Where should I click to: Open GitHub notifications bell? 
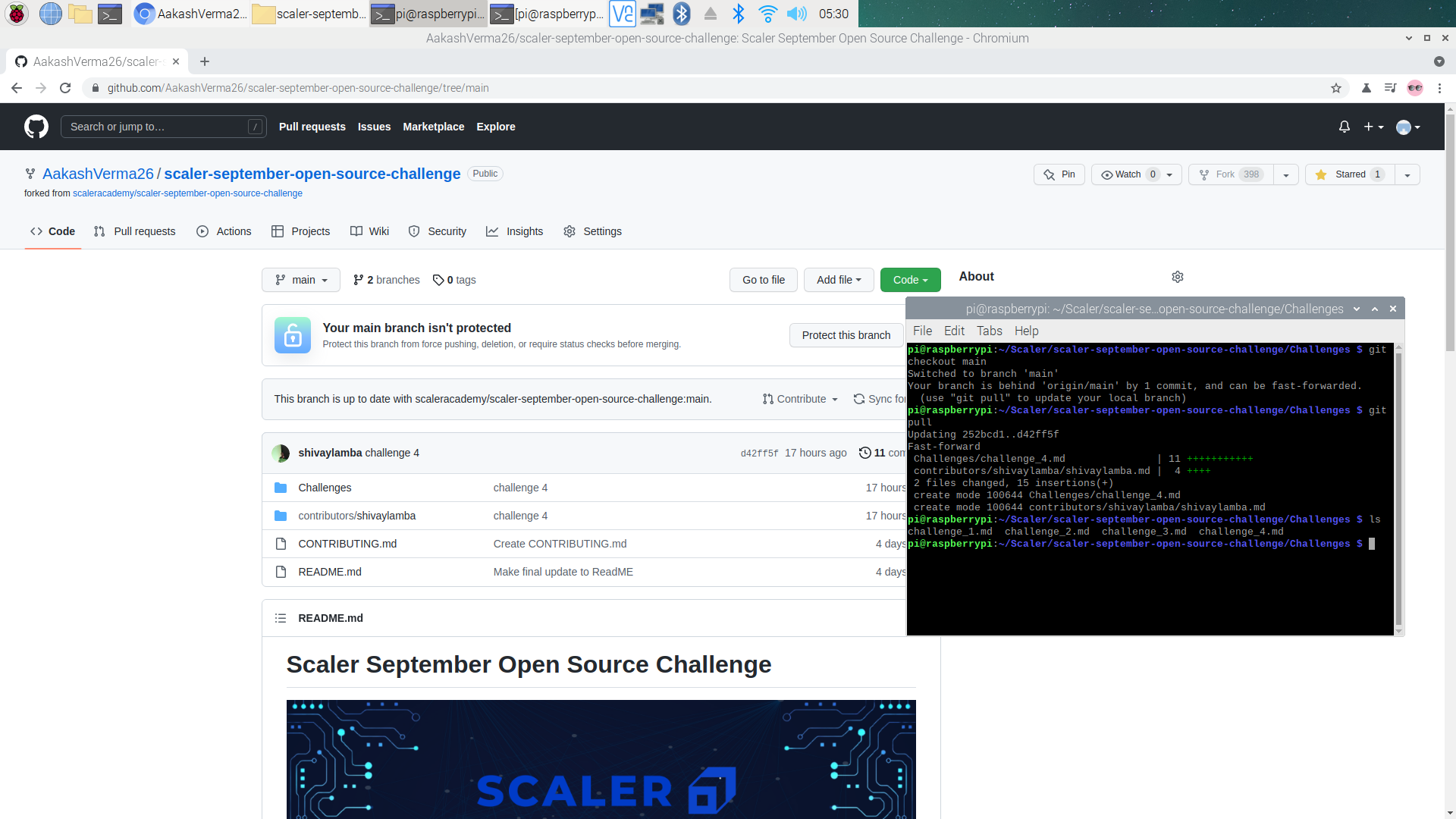1345,127
